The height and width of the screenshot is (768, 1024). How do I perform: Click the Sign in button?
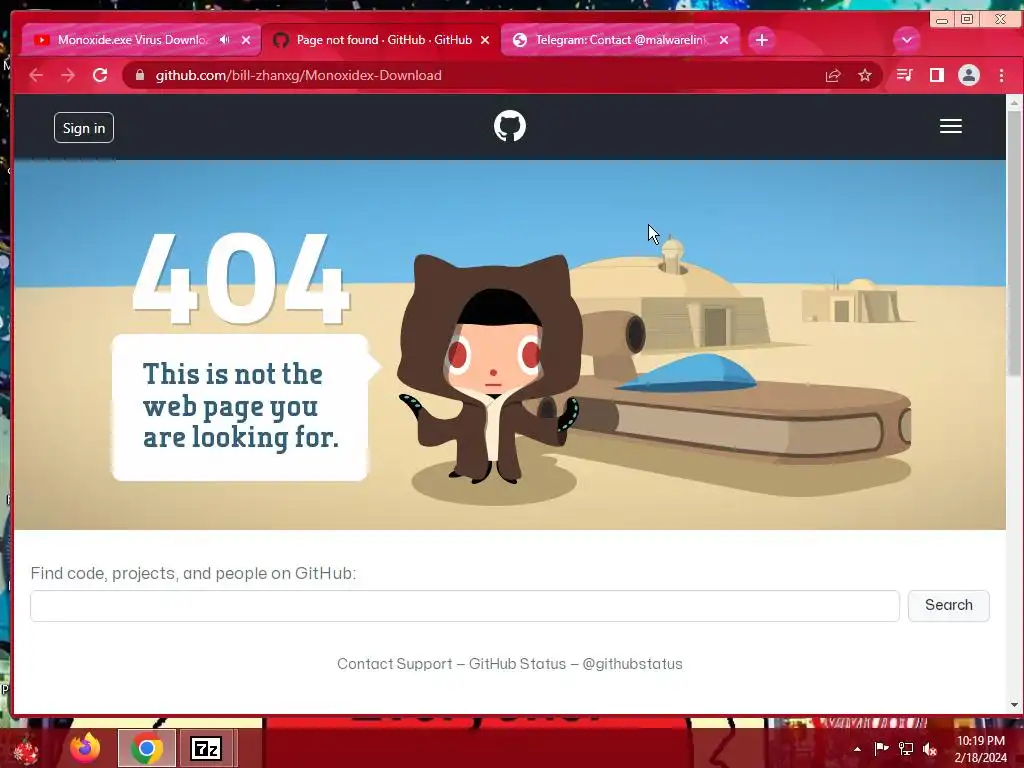[x=84, y=128]
